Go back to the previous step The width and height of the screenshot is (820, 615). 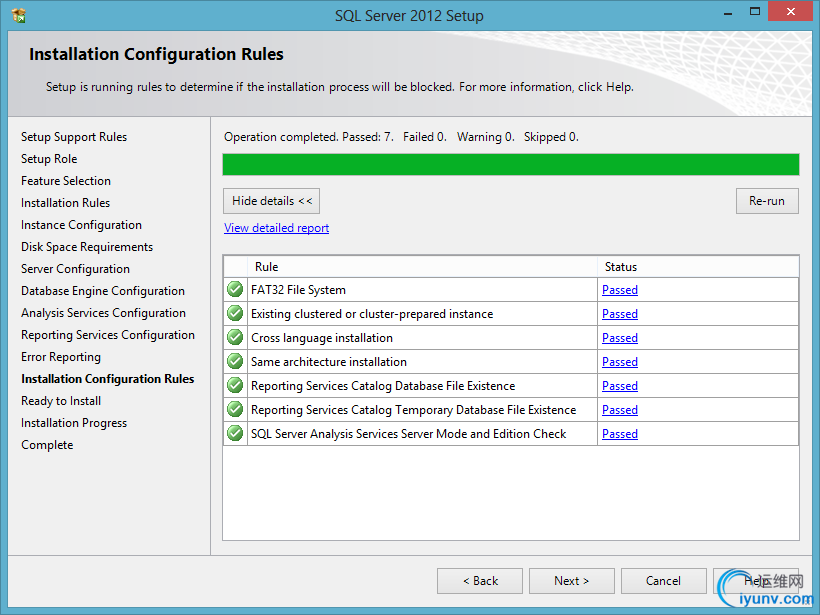480,581
